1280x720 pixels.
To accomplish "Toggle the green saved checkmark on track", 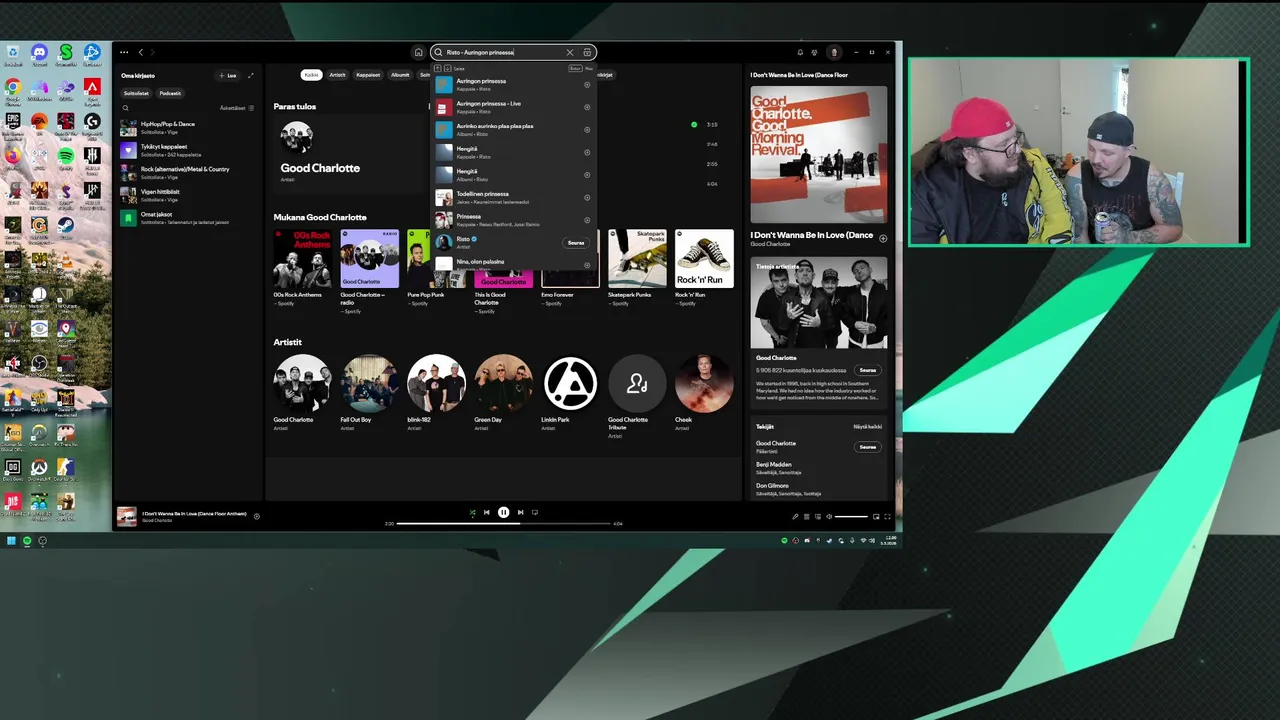I will pyautogui.click(x=694, y=125).
